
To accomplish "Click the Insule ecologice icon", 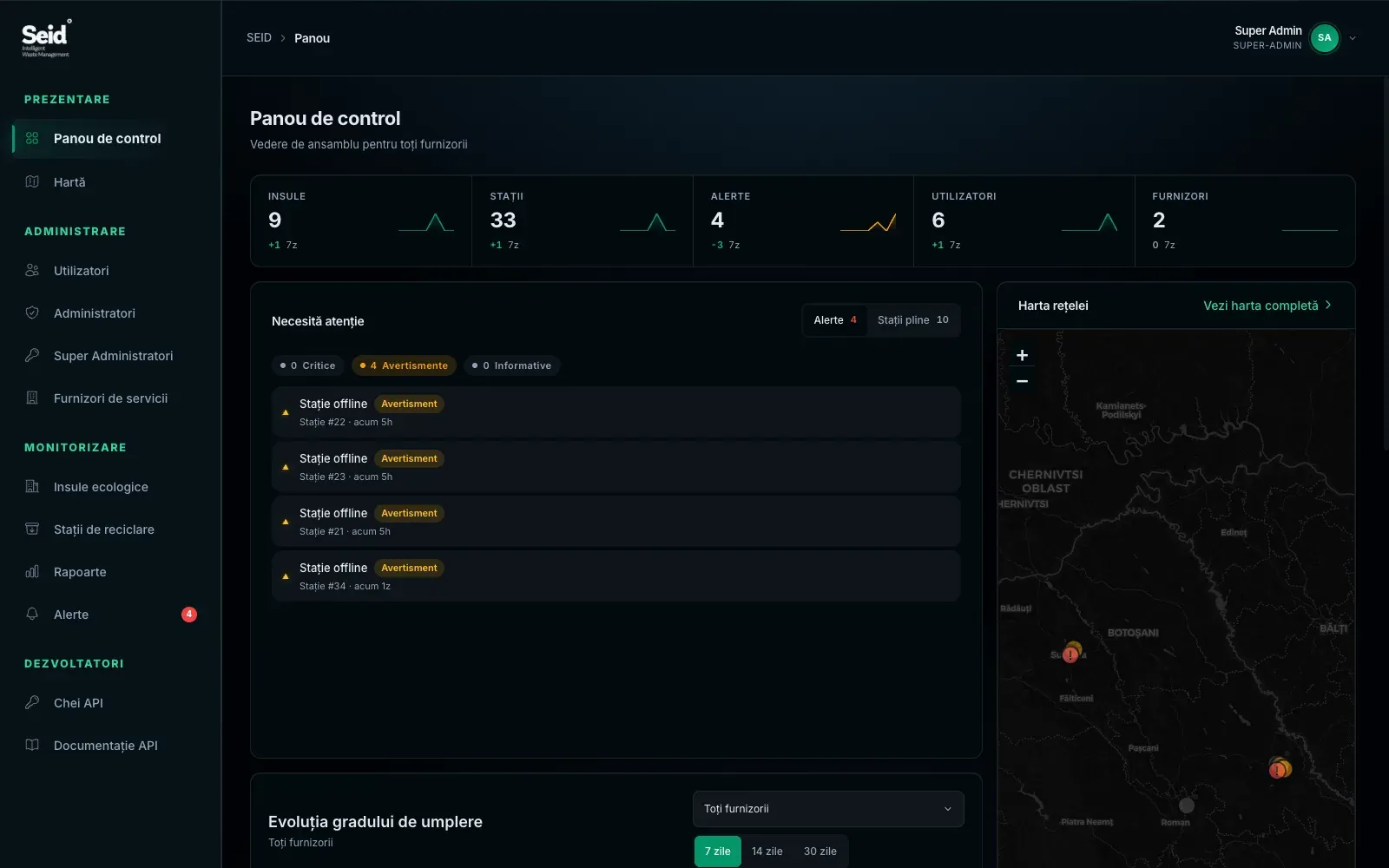I will point(32,486).
